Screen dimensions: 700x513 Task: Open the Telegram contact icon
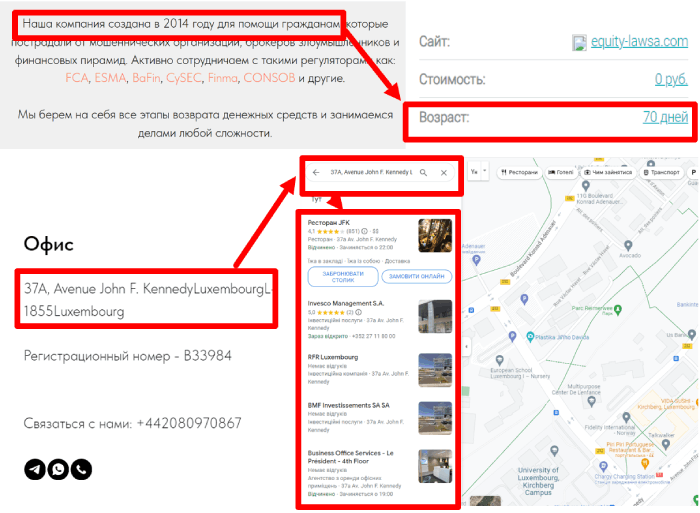pyautogui.click(x=35, y=469)
